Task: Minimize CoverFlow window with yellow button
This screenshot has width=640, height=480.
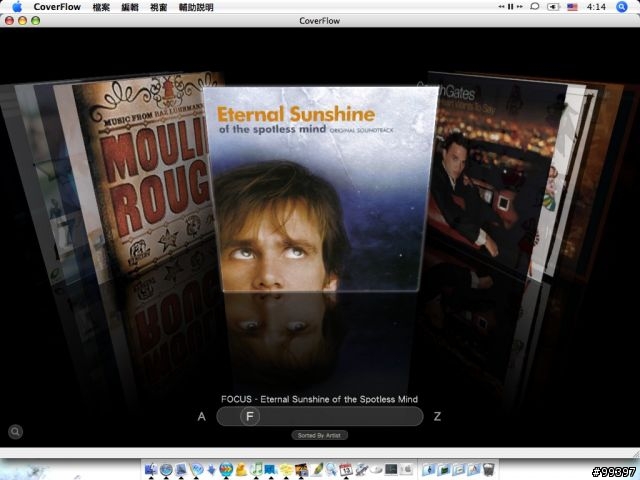Action: pyautogui.click(x=22, y=20)
